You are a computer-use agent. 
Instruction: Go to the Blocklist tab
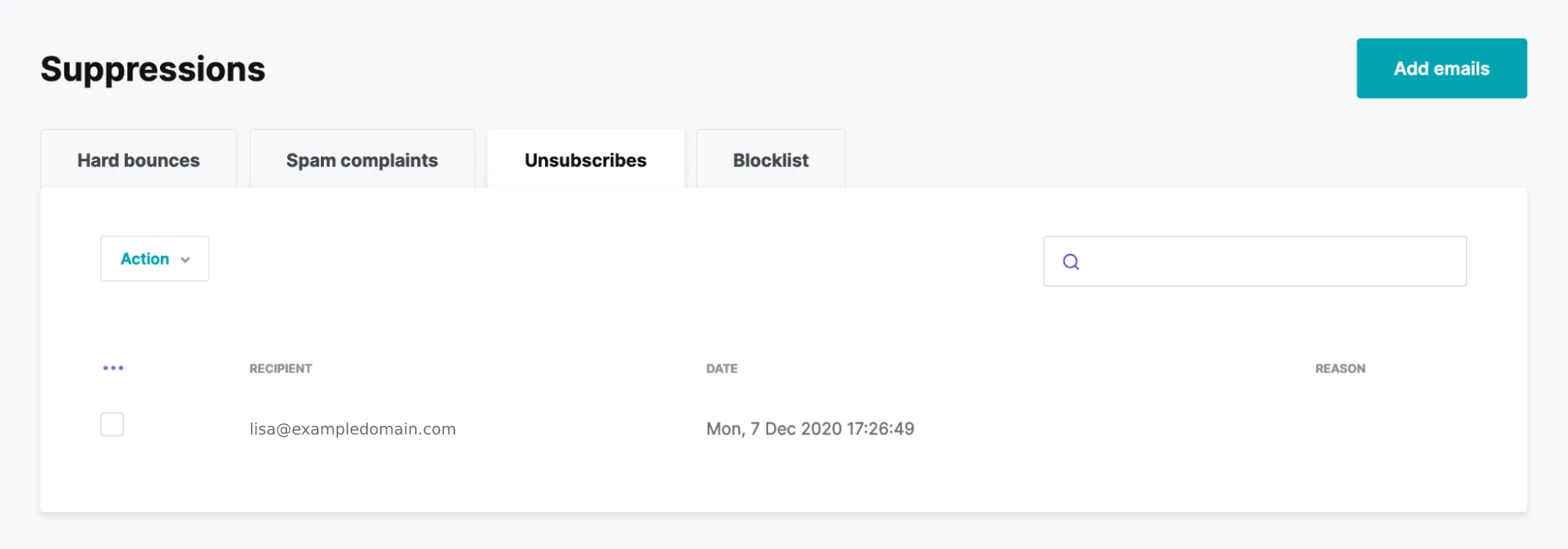pos(770,160)
